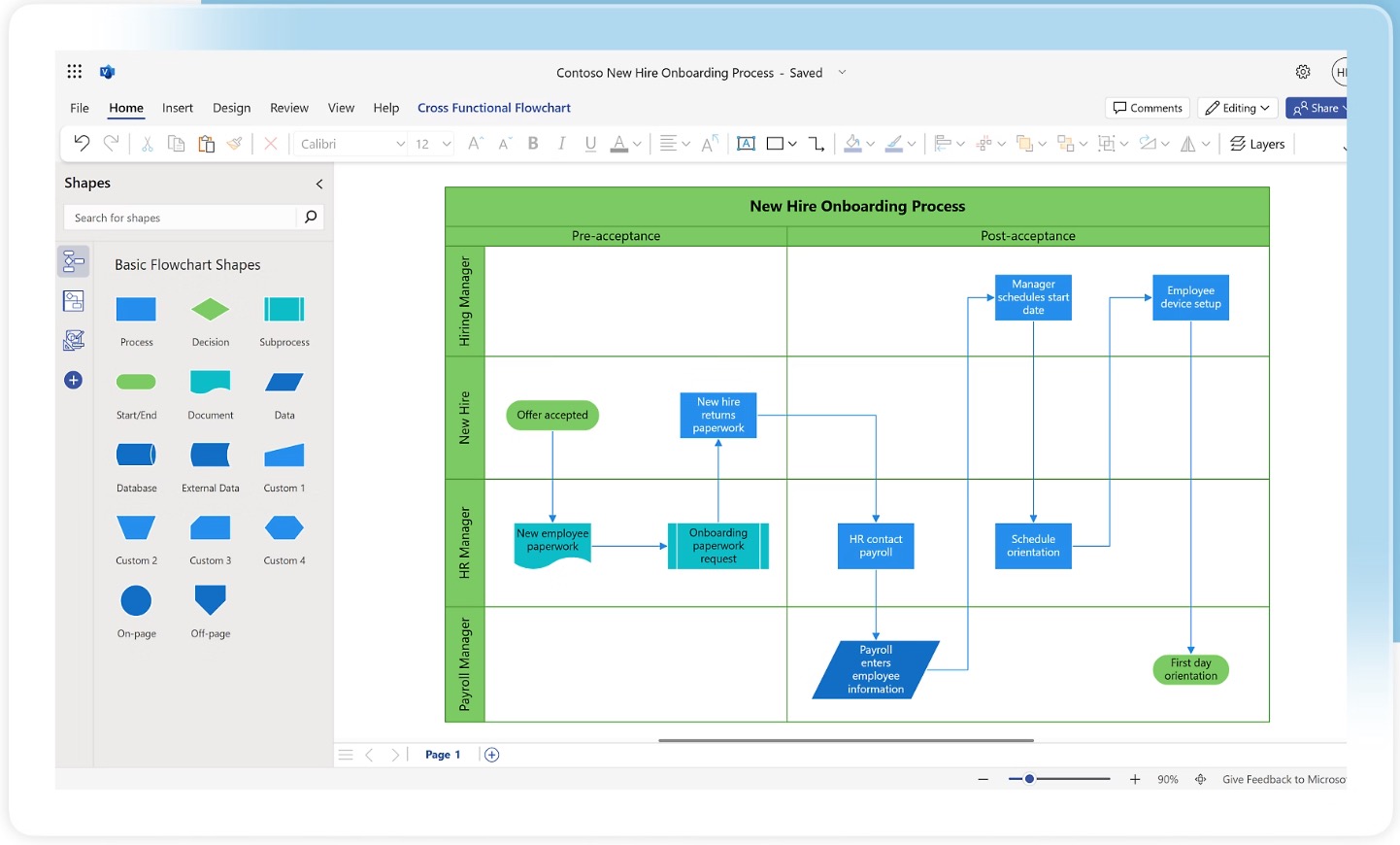This screenshot has height=845, width=1400.
Task: Expand the shape tool dropdown arrow
Action: 792,144
